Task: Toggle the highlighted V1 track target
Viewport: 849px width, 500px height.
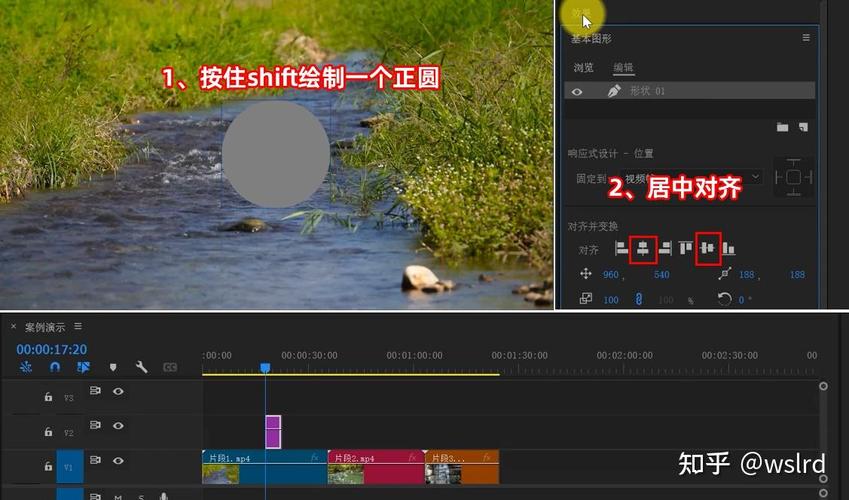Action: pyautogui.click(x=70, y=466)
